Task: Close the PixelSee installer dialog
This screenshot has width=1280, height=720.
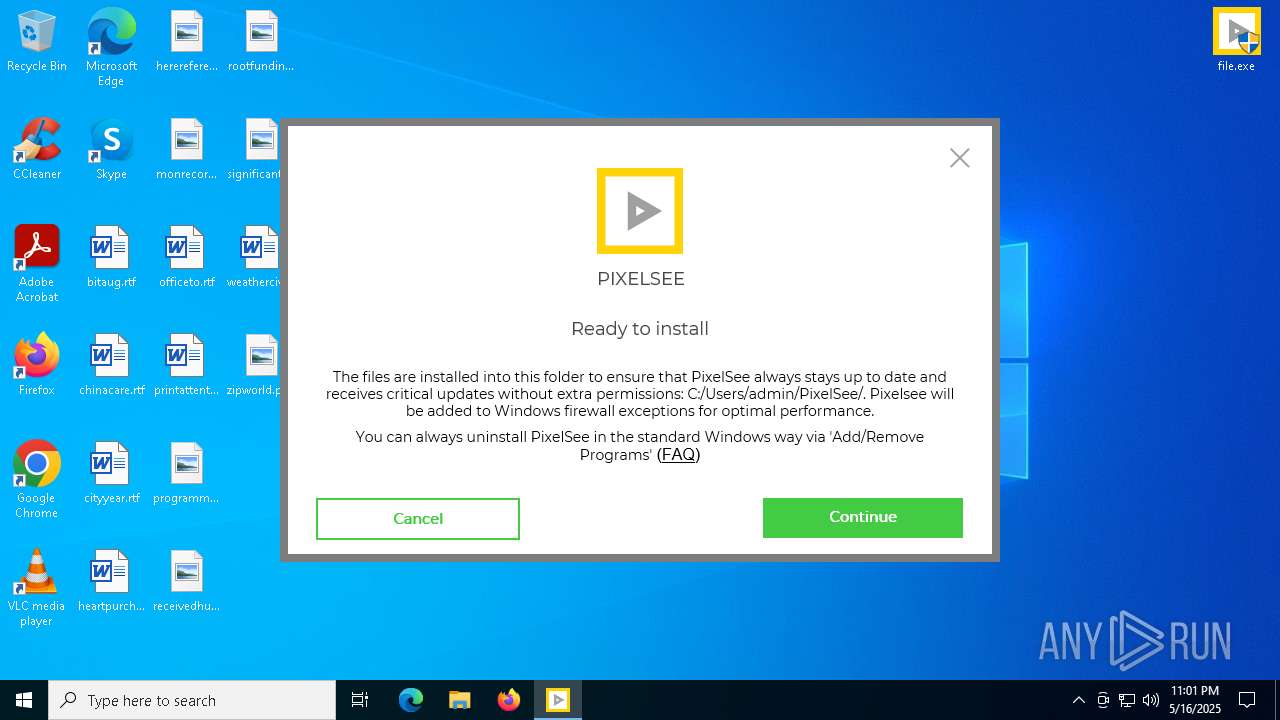Action: point(960,158)
